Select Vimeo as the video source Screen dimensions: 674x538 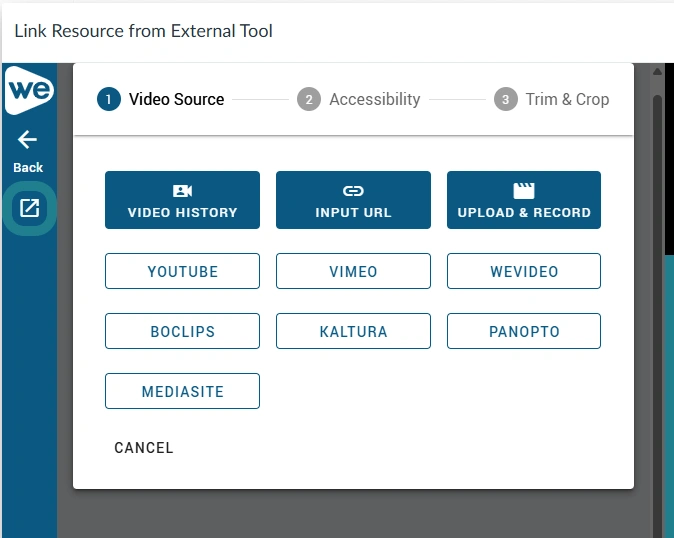pyautogui.click(x=353, y=271)
